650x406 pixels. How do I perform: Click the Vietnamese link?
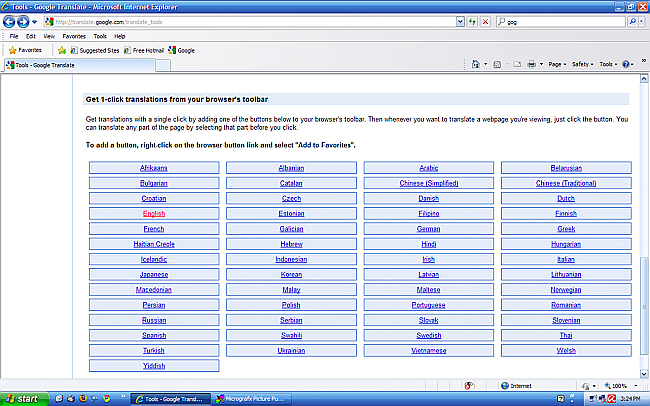point(429,350)
